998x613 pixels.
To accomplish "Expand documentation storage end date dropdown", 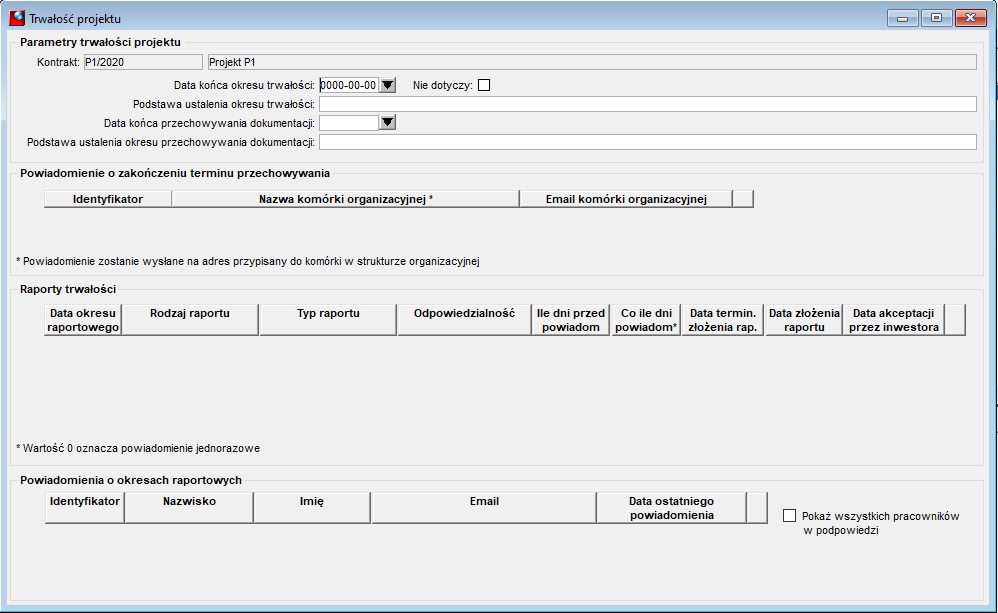I will (x=388, y=122).
